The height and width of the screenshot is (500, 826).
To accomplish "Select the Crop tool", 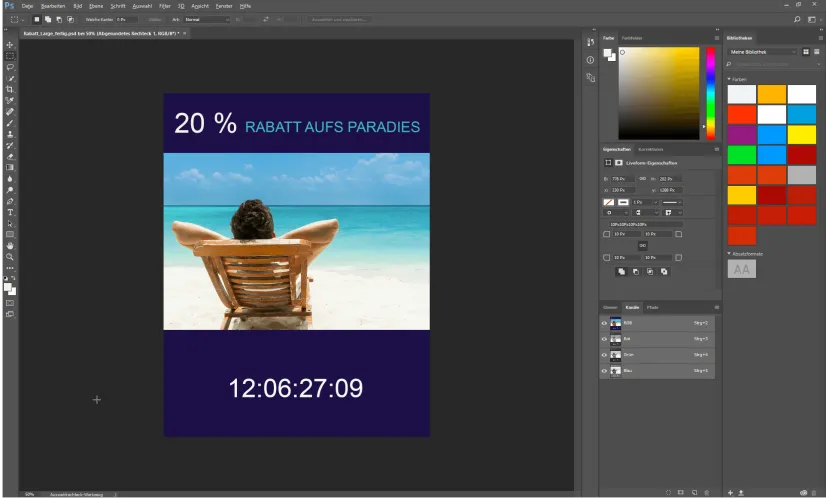I will [9, 89].
